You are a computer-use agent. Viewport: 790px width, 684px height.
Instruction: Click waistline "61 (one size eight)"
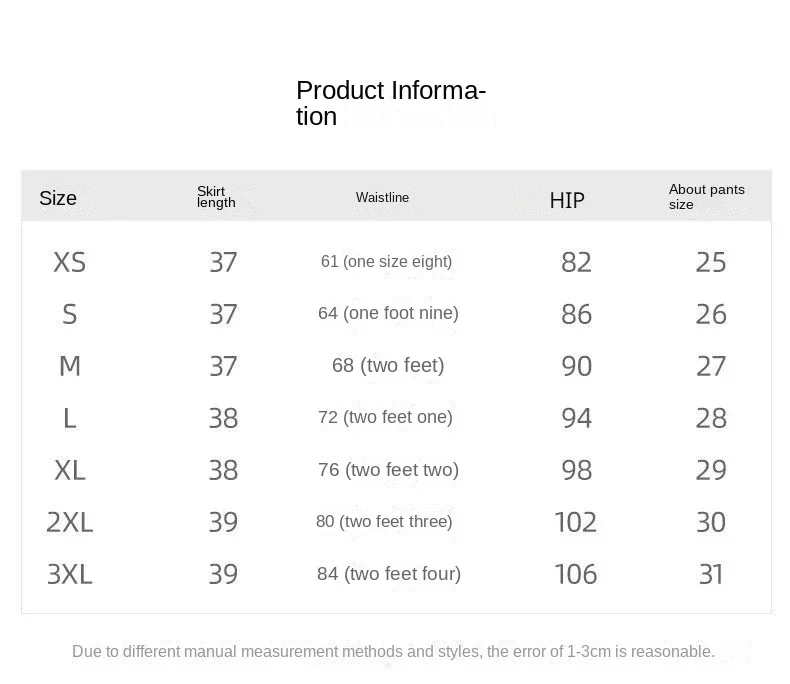click(x=386, y=262)
